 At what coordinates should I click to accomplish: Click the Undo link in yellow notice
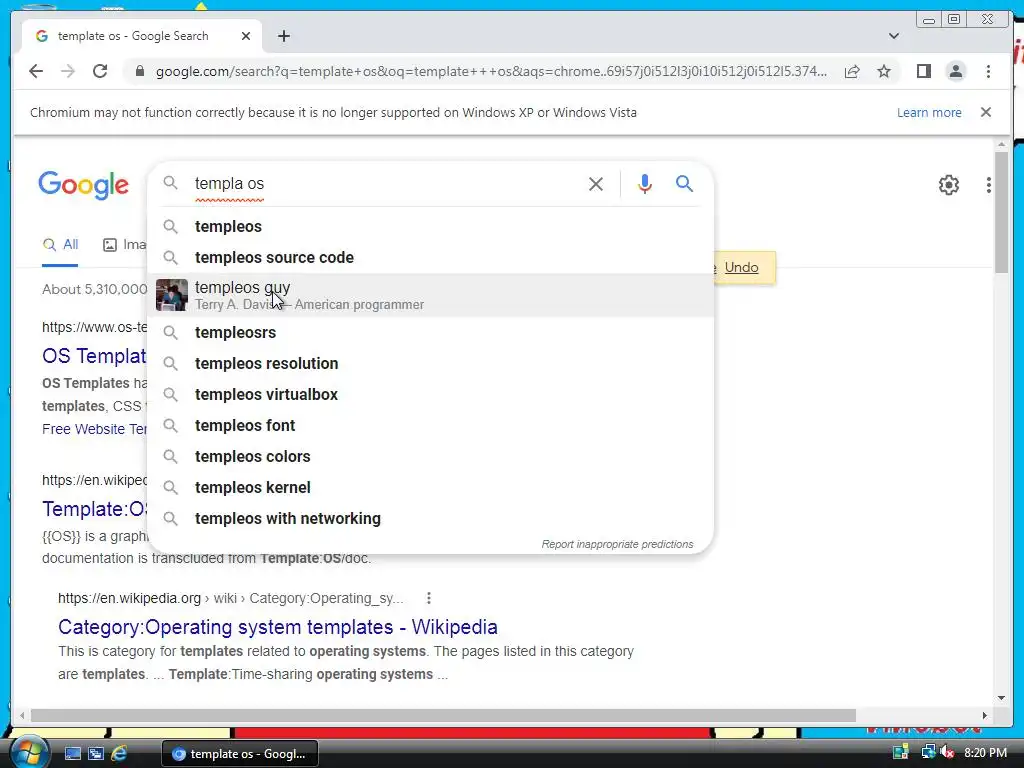(741, 267)
